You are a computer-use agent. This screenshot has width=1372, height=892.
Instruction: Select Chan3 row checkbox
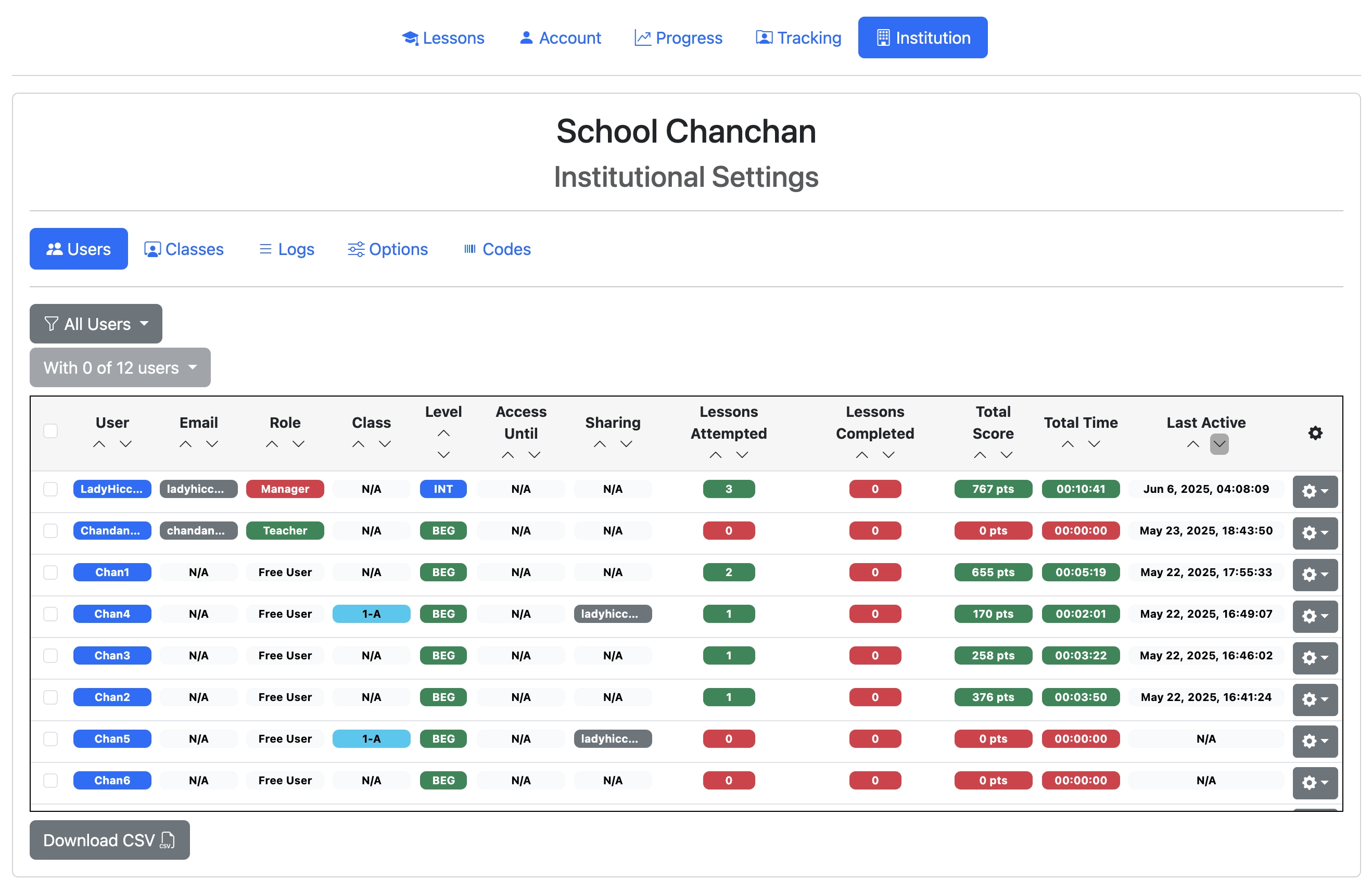coord(50,656)
